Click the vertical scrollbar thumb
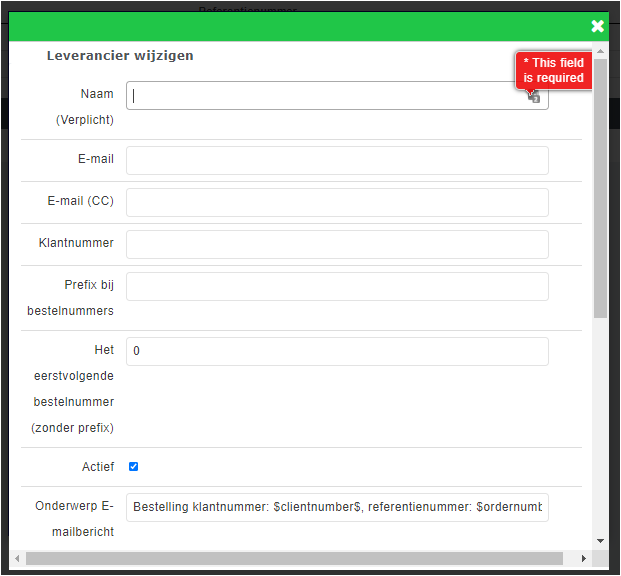Image resolution: width=621 pixels, height=576 pixels. click(x=600, y=188)
